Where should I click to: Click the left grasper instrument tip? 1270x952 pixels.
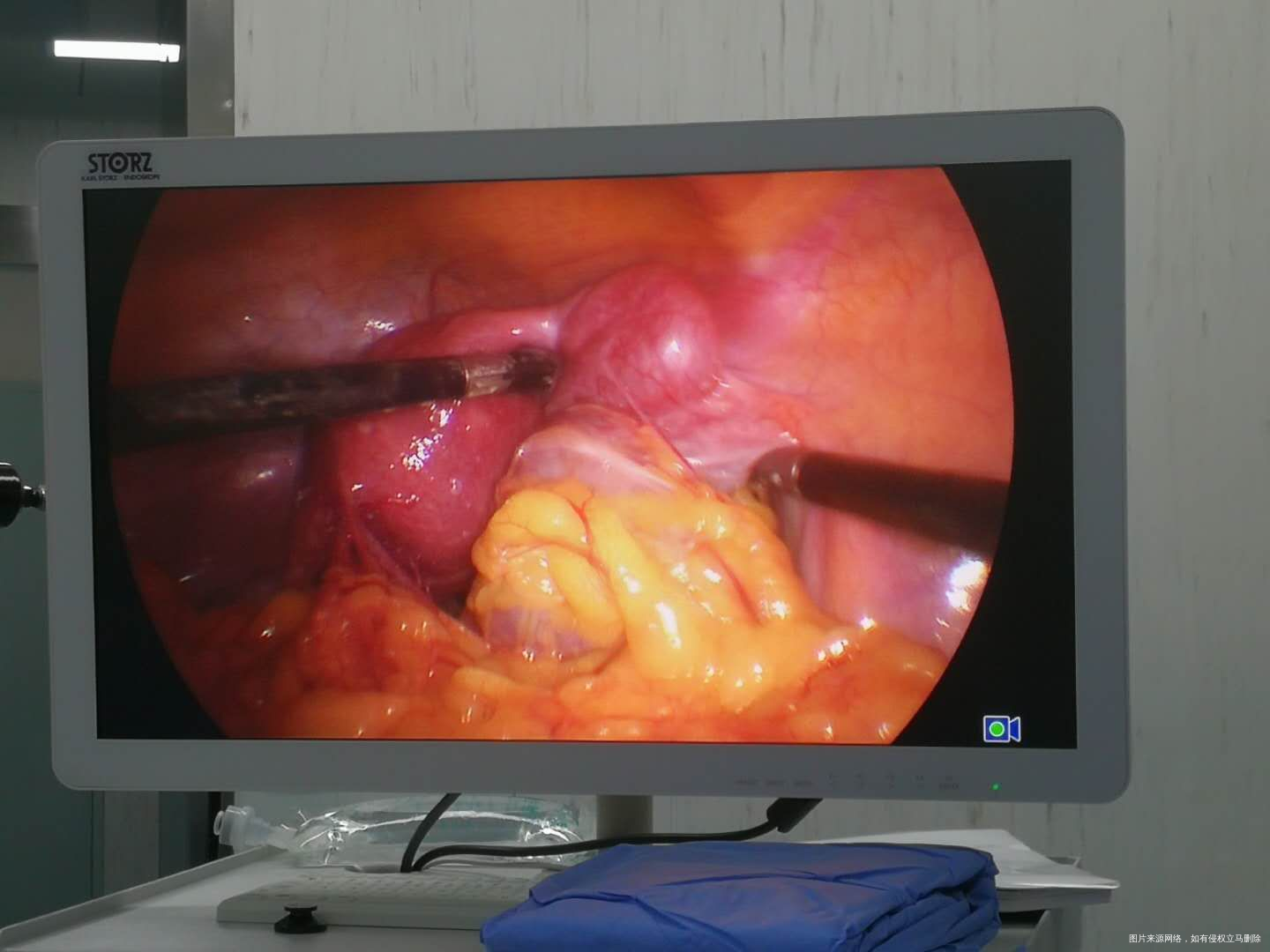point(527,368)
